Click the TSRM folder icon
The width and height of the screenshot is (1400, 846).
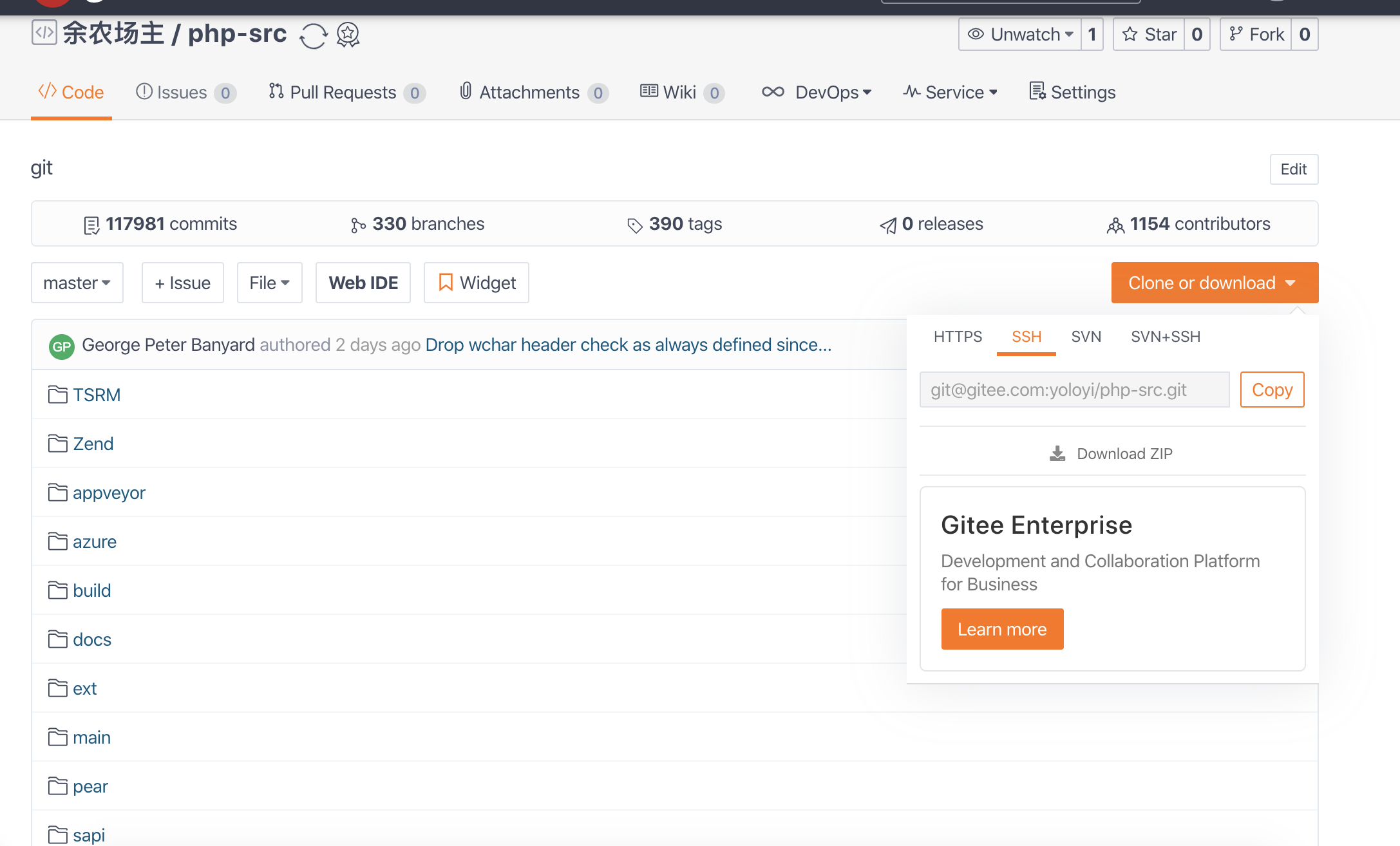58,395
